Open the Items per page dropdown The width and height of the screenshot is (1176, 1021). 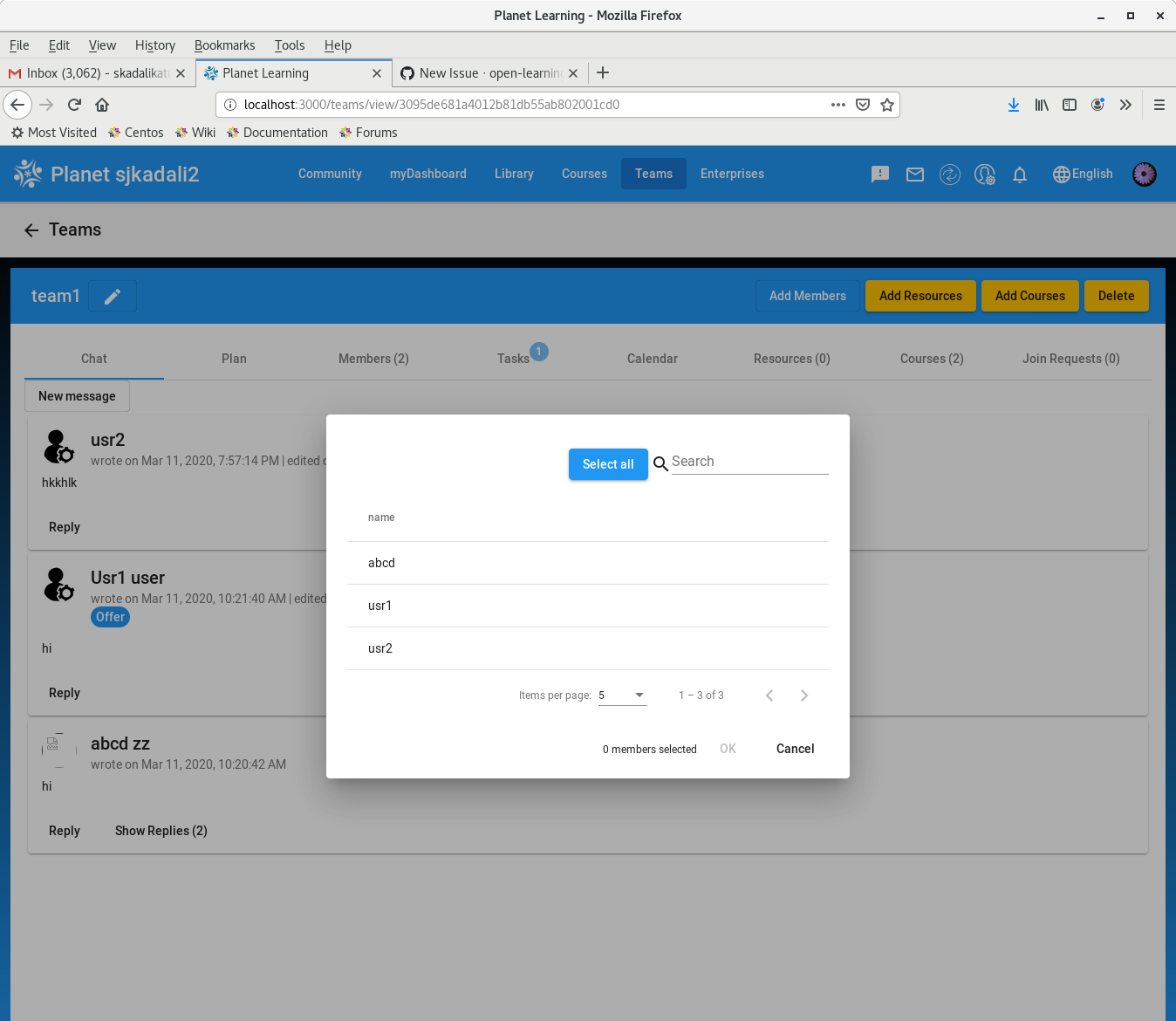click(621, 695)
